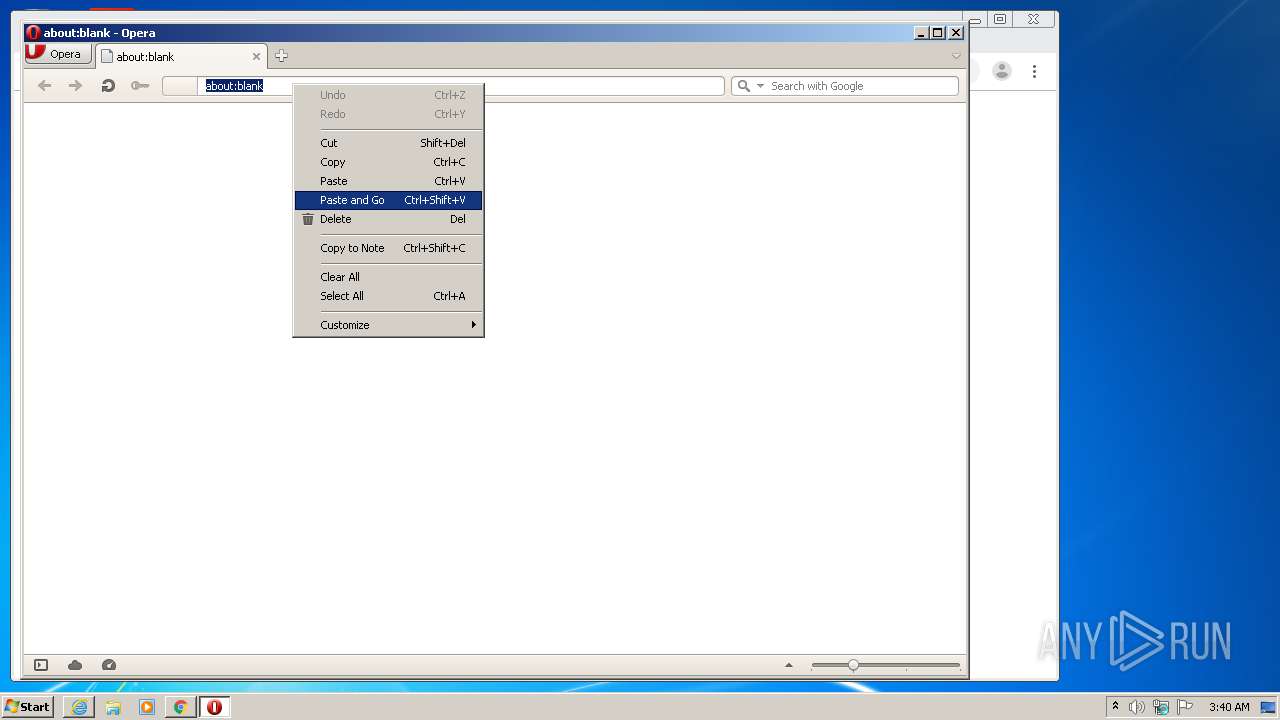
Task: Open Windows Media Player from the taskbar
Action: 147,707
